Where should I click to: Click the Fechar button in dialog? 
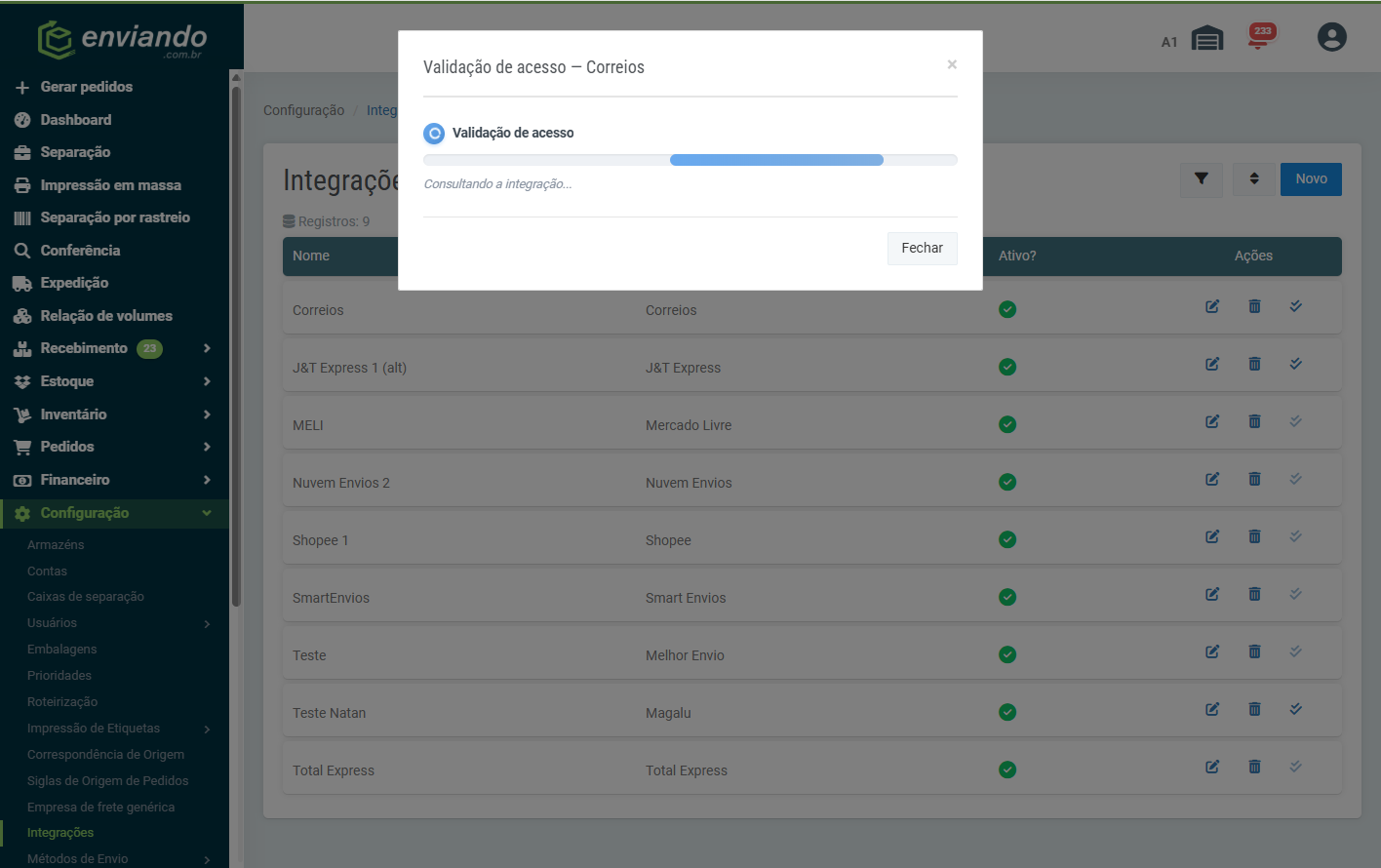pos(923,248)
